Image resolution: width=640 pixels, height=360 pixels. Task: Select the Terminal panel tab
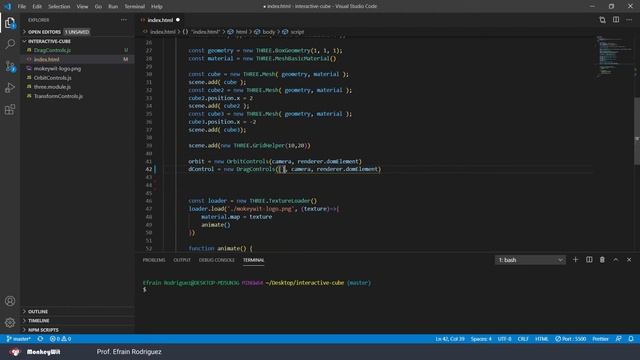(253, 260)
